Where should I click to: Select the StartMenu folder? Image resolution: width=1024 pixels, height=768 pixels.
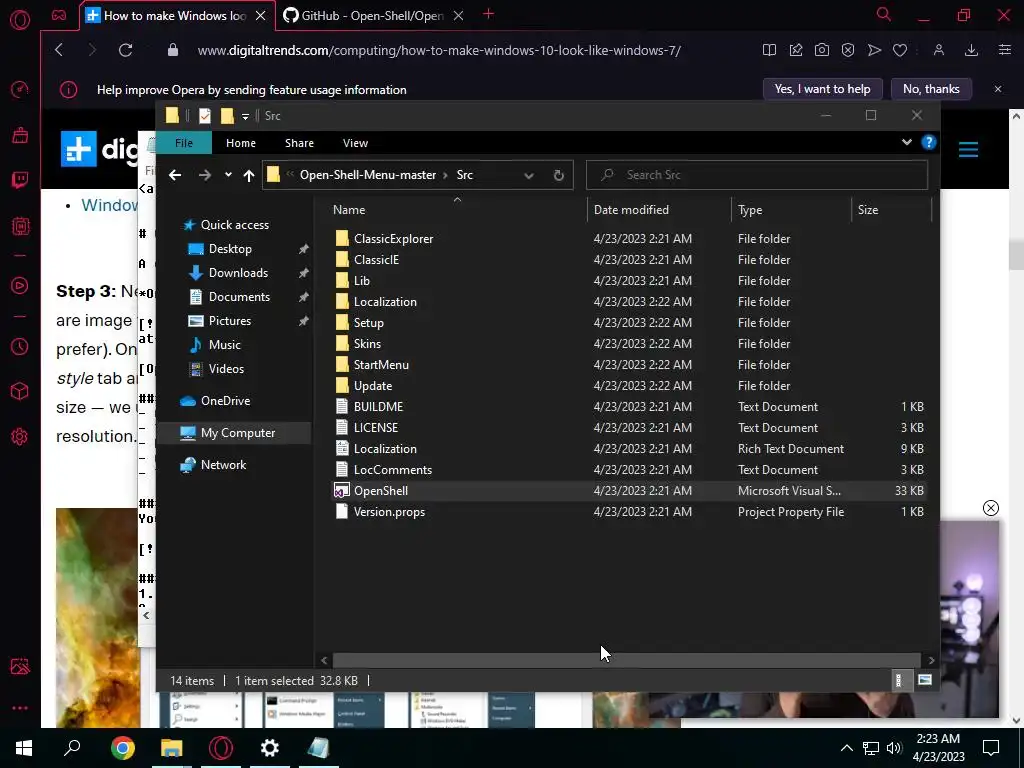(x=381, y=364)
